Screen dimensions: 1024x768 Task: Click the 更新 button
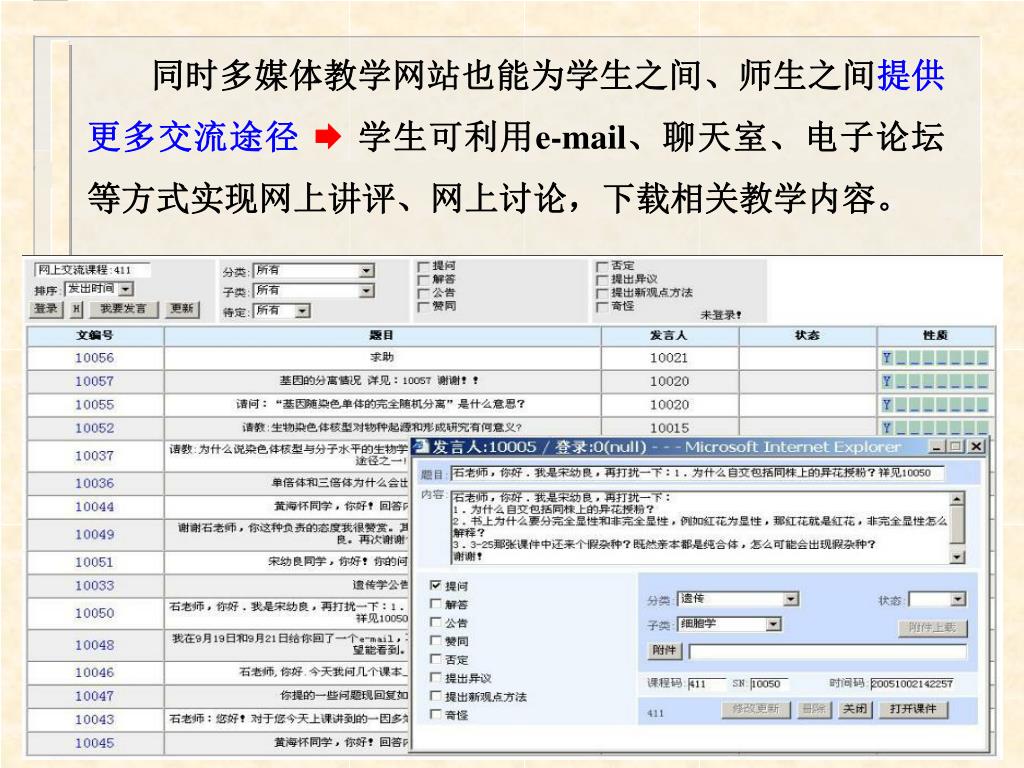(182, 309)
